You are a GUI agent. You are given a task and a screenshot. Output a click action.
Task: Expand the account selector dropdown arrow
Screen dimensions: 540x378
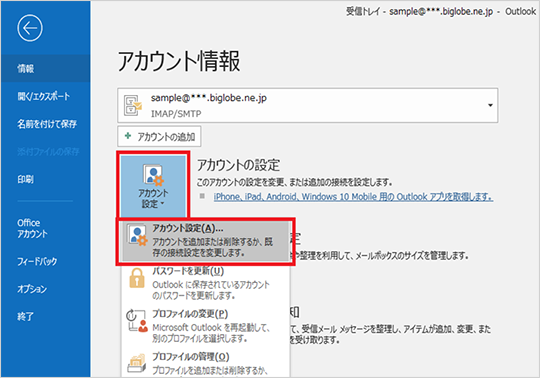490,105
